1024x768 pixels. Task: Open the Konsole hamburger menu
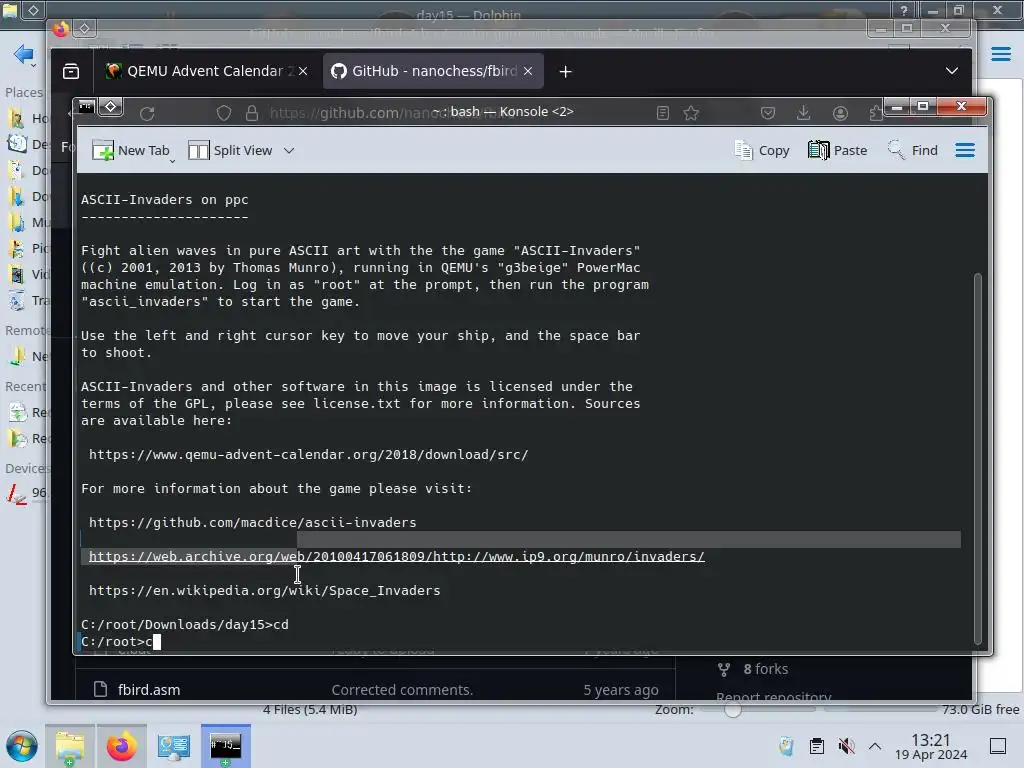pos(965,150)
